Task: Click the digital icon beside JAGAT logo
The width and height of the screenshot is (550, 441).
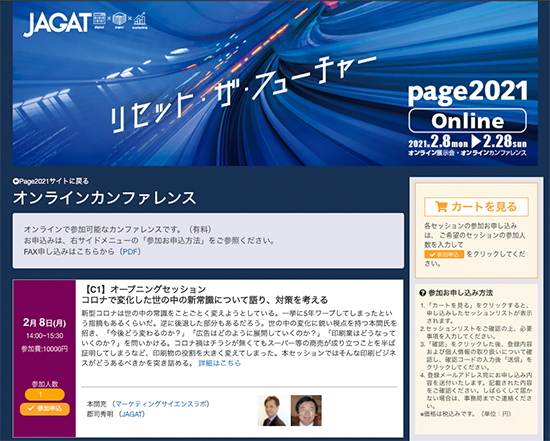Action: click(100, 20)
